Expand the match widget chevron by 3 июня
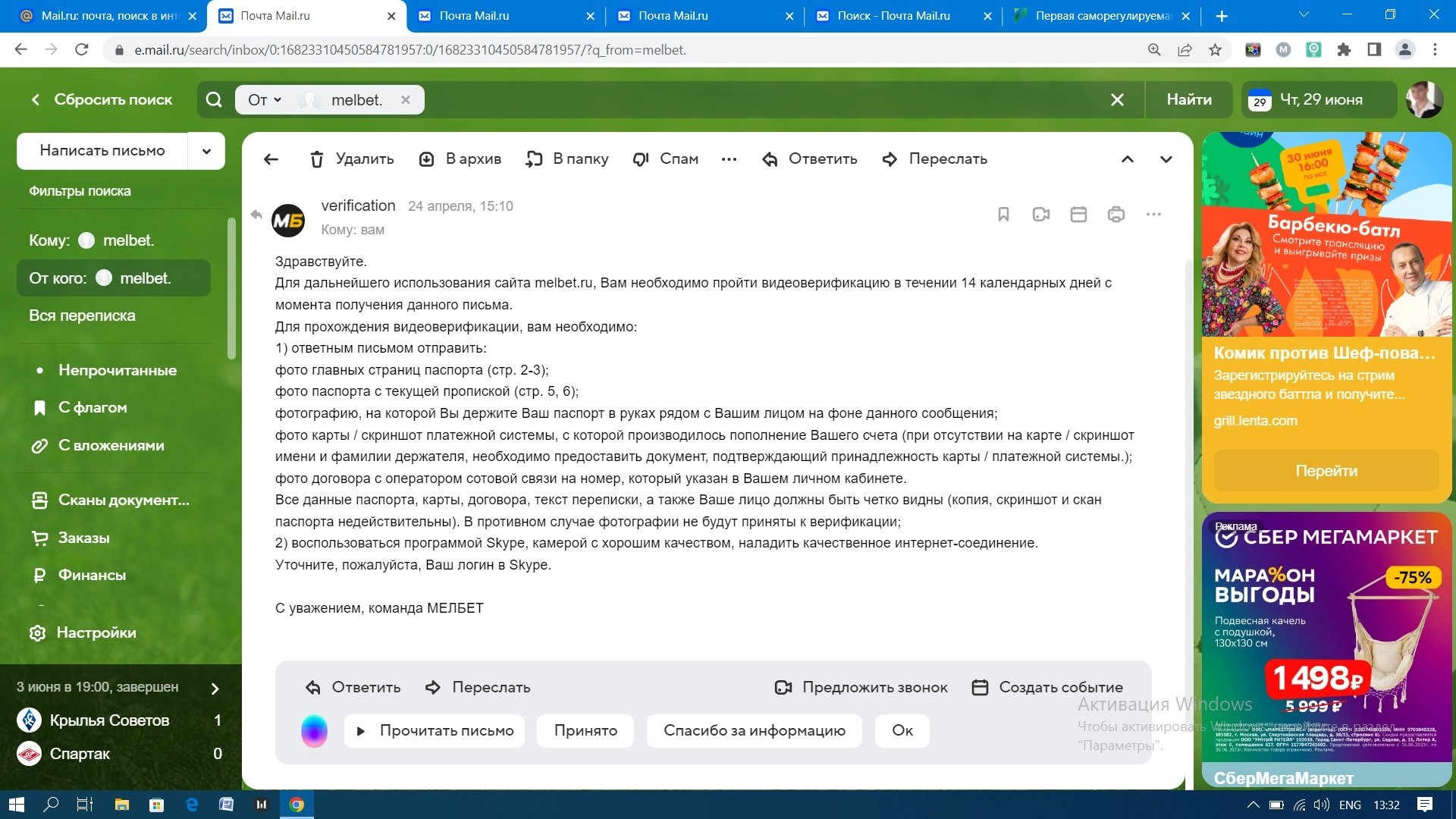The image size is (1456, 819). [x=215, y=689]
